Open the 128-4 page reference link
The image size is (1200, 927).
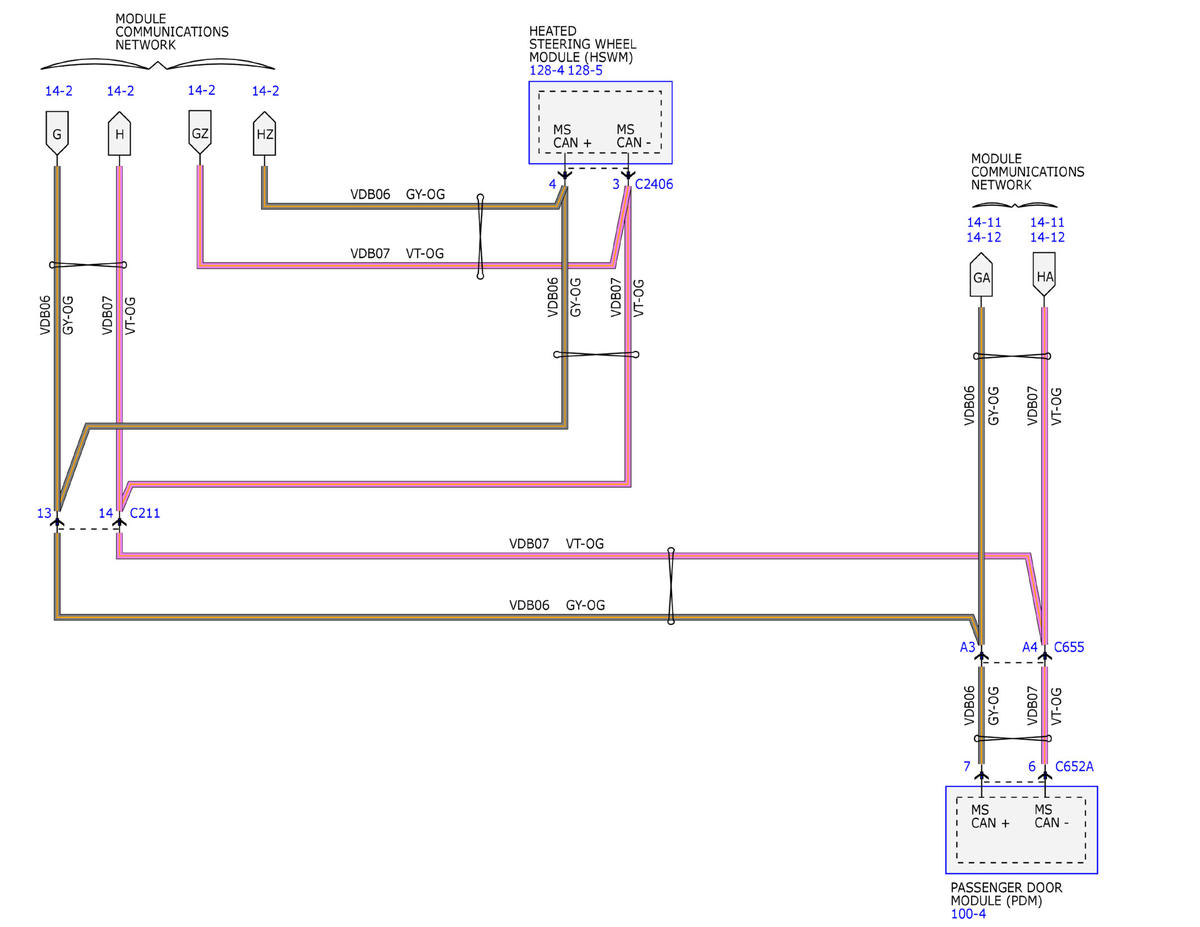(x=546, y=71)
